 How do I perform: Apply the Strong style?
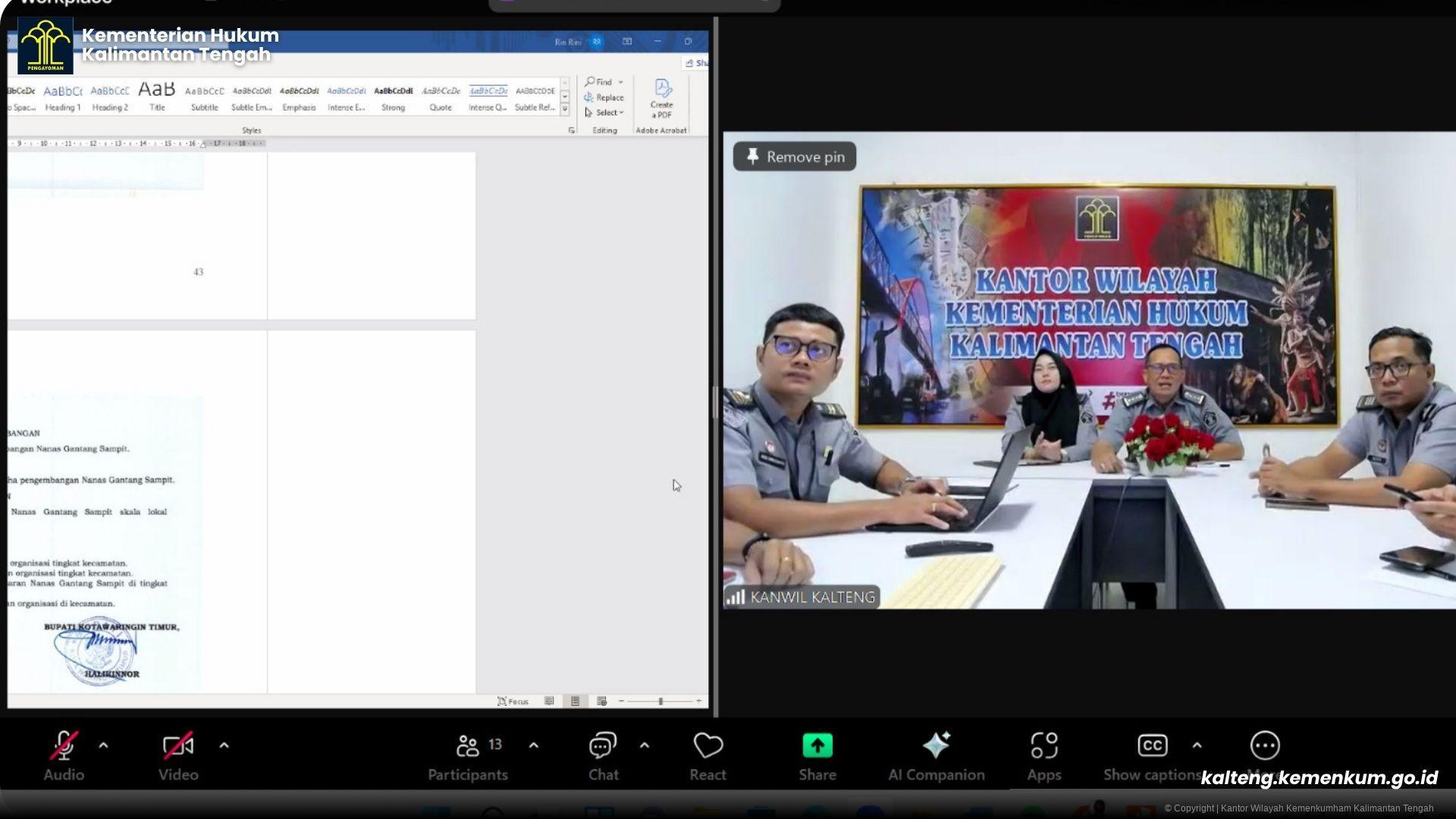point(394,97)
